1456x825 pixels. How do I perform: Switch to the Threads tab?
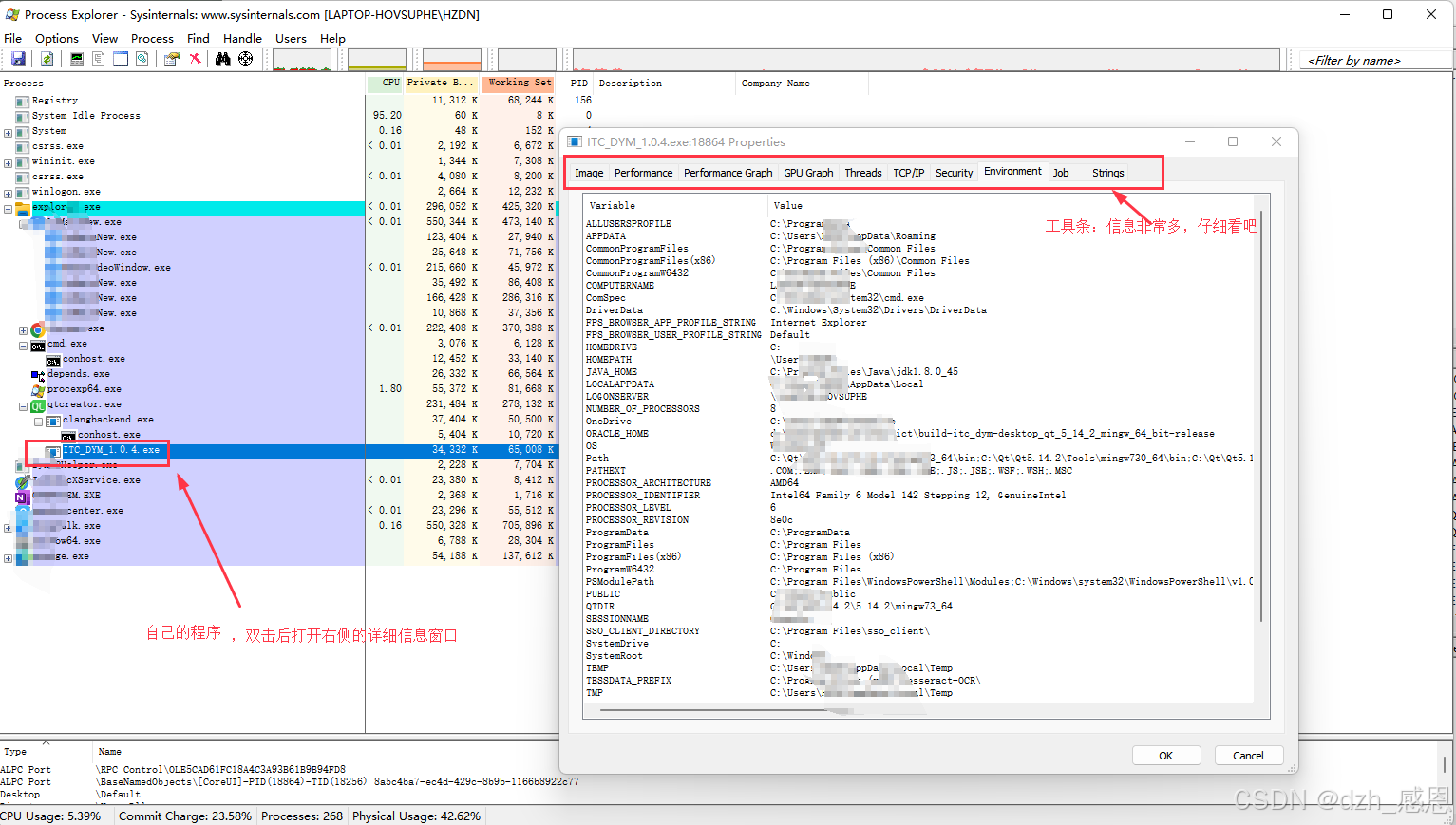pyautogui.click(x=862, y=173)
